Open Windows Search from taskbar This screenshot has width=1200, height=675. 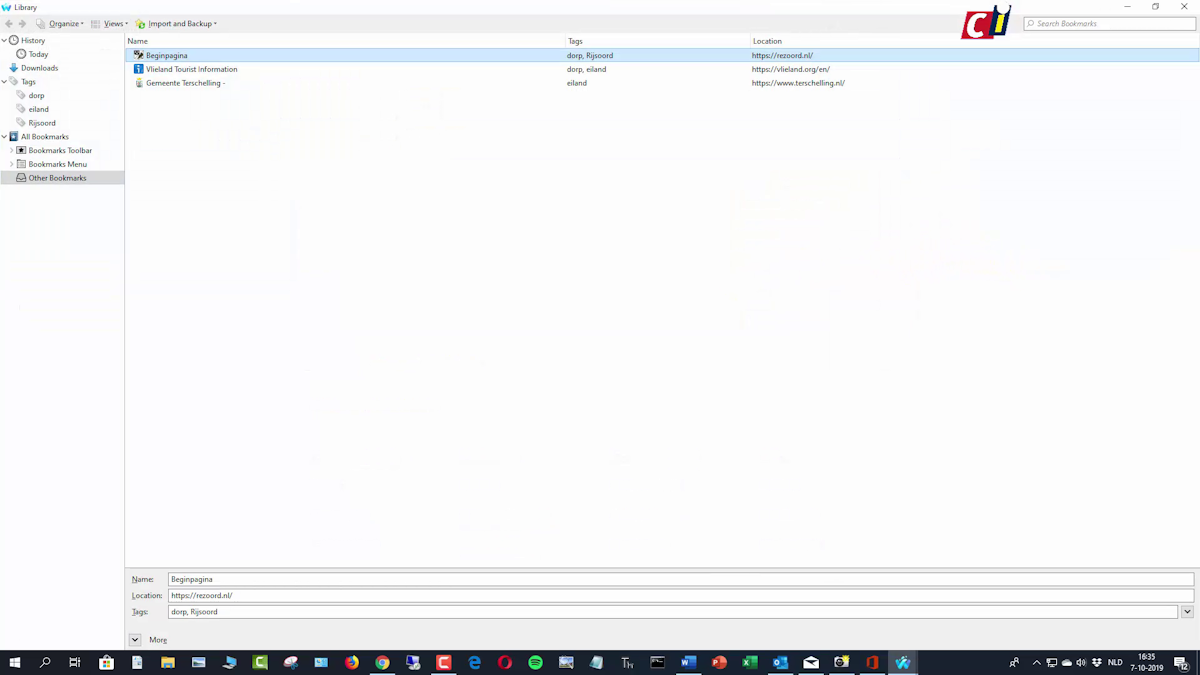[45, 662]
